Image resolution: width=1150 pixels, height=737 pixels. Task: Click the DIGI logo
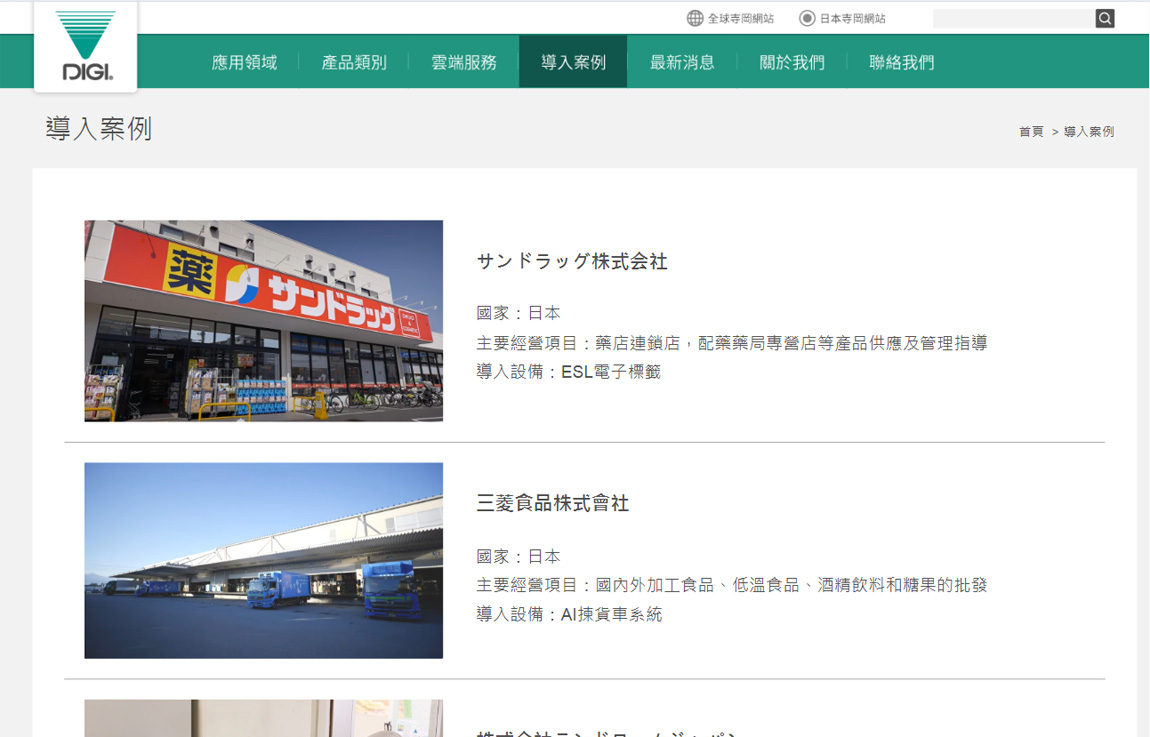(x=86, y=46)
